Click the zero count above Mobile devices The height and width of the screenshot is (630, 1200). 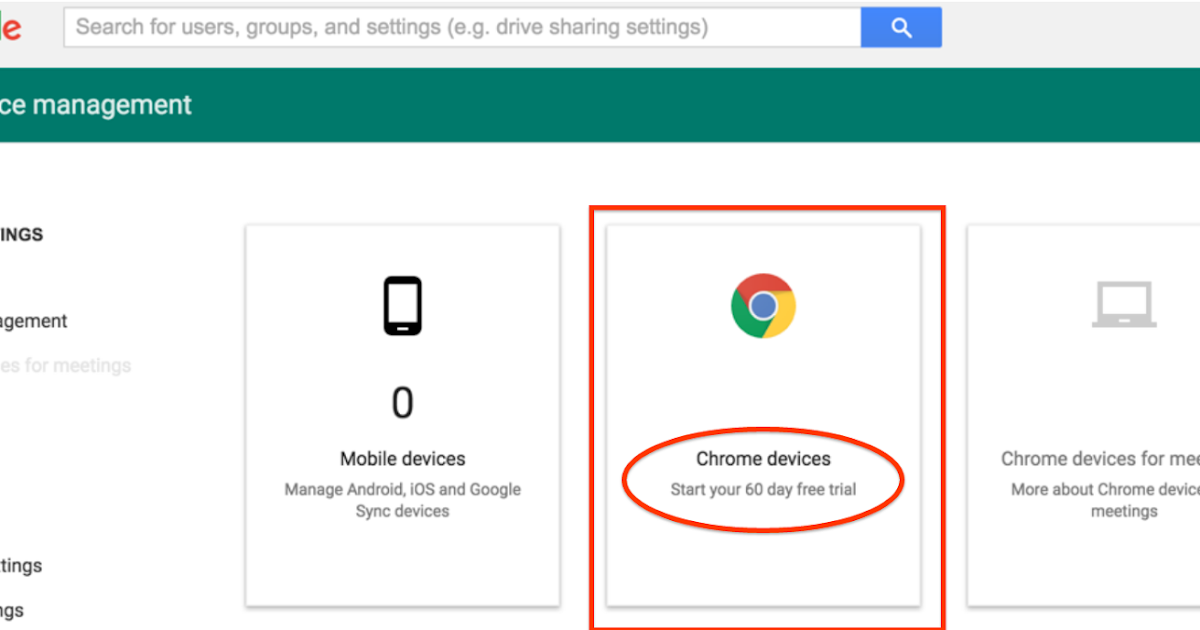click(x=402, y=402)
